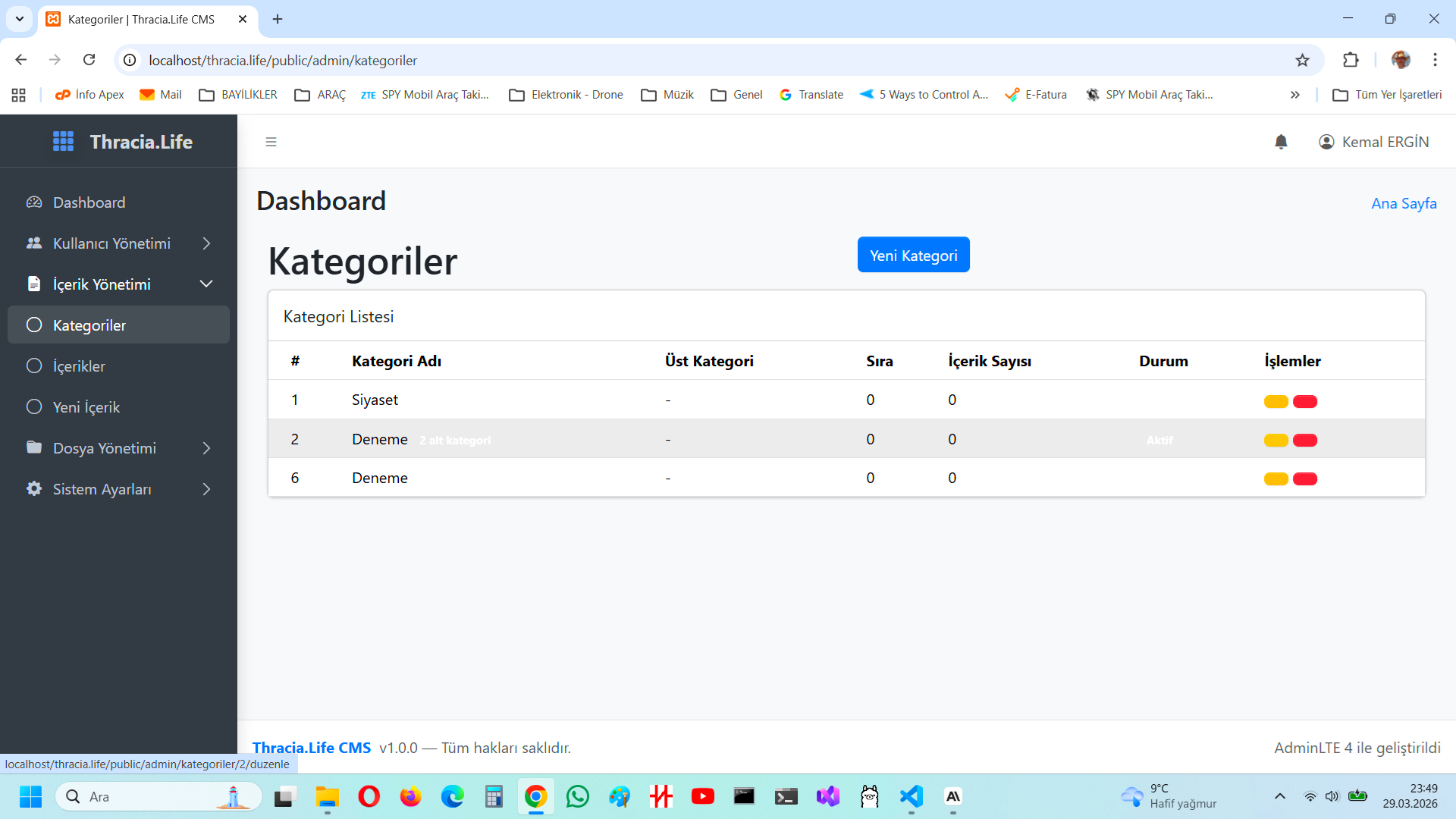Click the '2 alt kategori' badge
Screen dimensions: 1456x819
(455, 440)
